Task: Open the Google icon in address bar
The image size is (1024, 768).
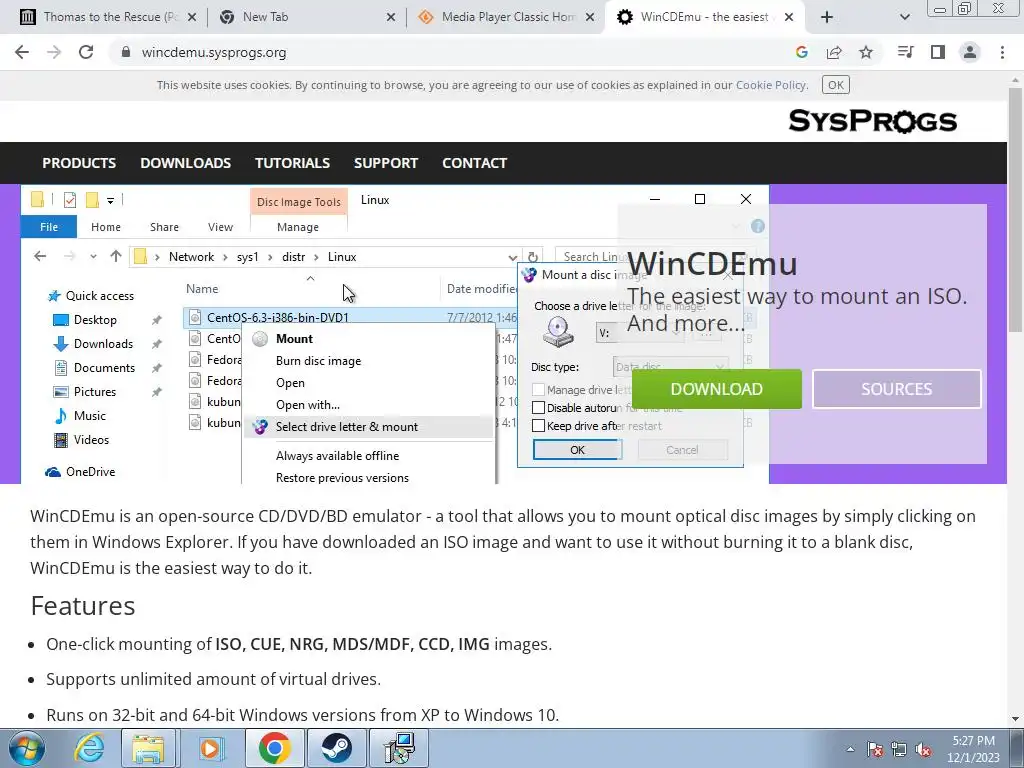Action: coord(801,52)
